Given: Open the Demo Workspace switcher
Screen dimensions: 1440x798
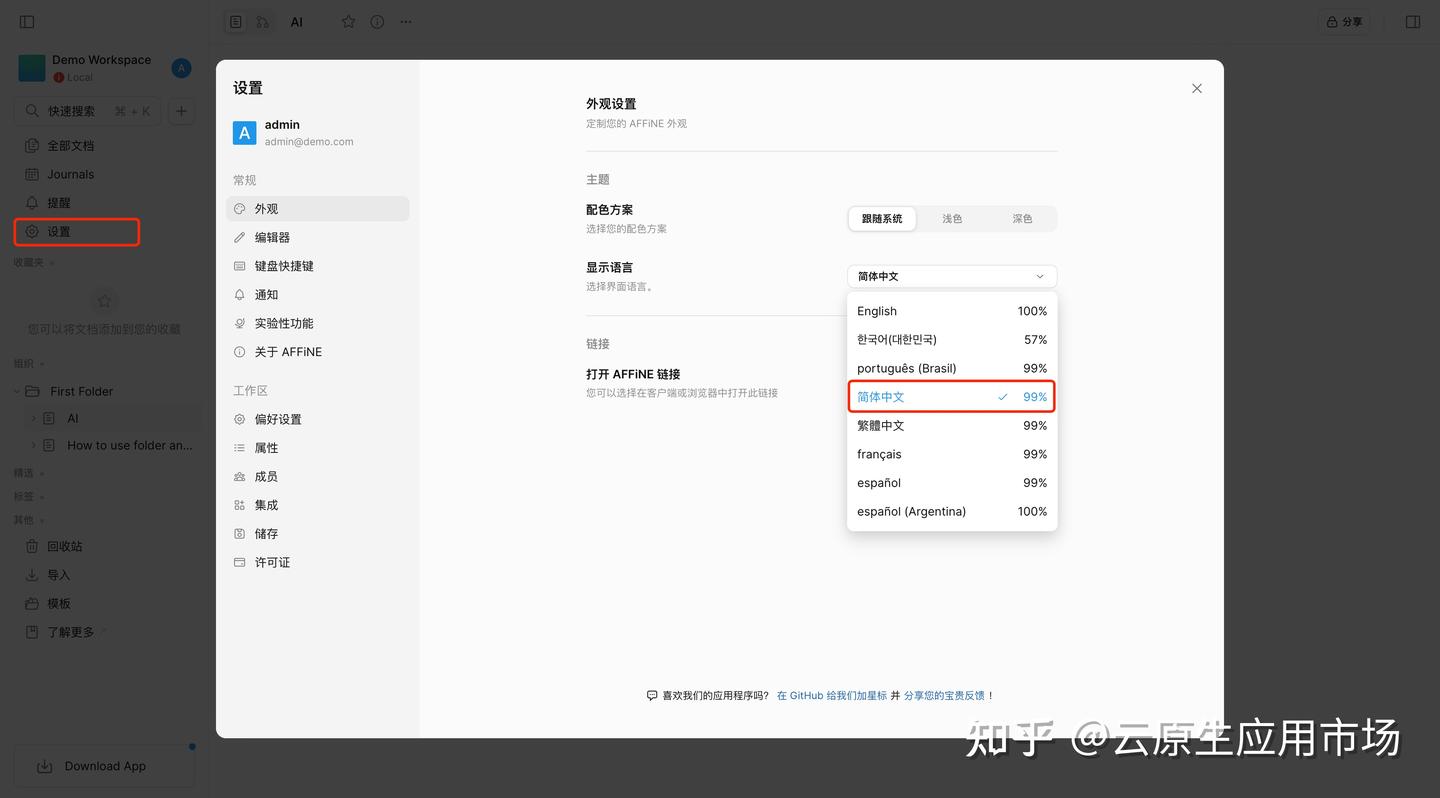Looking at the screenshot, I should (90, 68).
